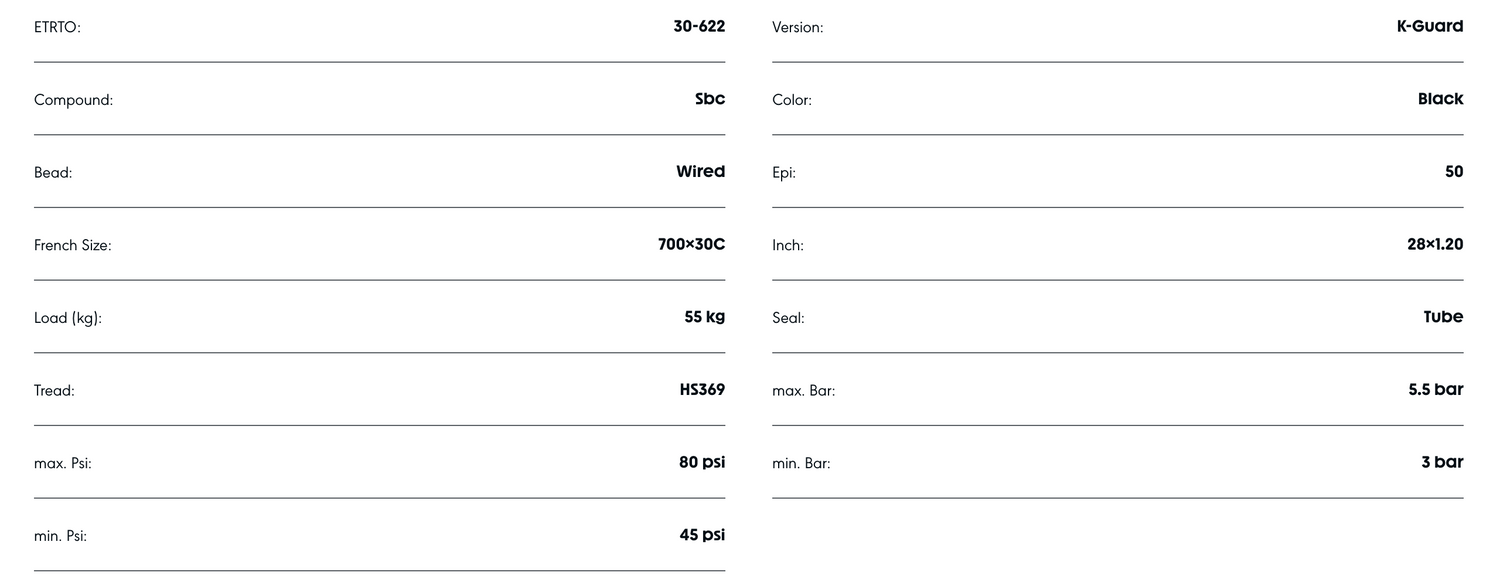Click the ETRTO value 30-622
This screenshot has width=1500, height=586.
click(x=699, y=27)
